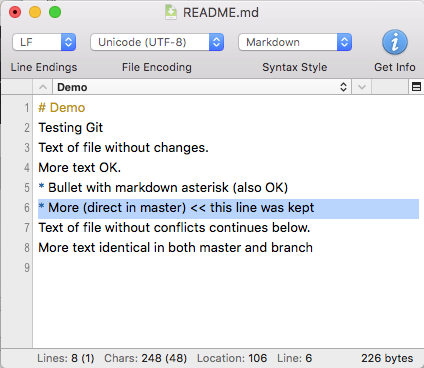Image resolution: width=424 pixels, height=368 pixels.
Task: Click the line 'More text OK.'
Action: coord(79,168)
